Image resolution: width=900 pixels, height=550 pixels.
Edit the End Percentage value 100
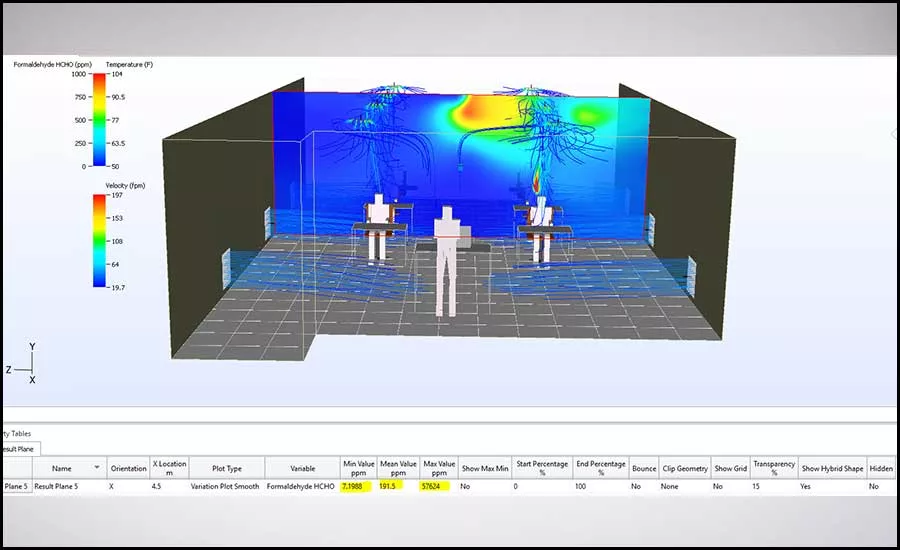[601, 486]
